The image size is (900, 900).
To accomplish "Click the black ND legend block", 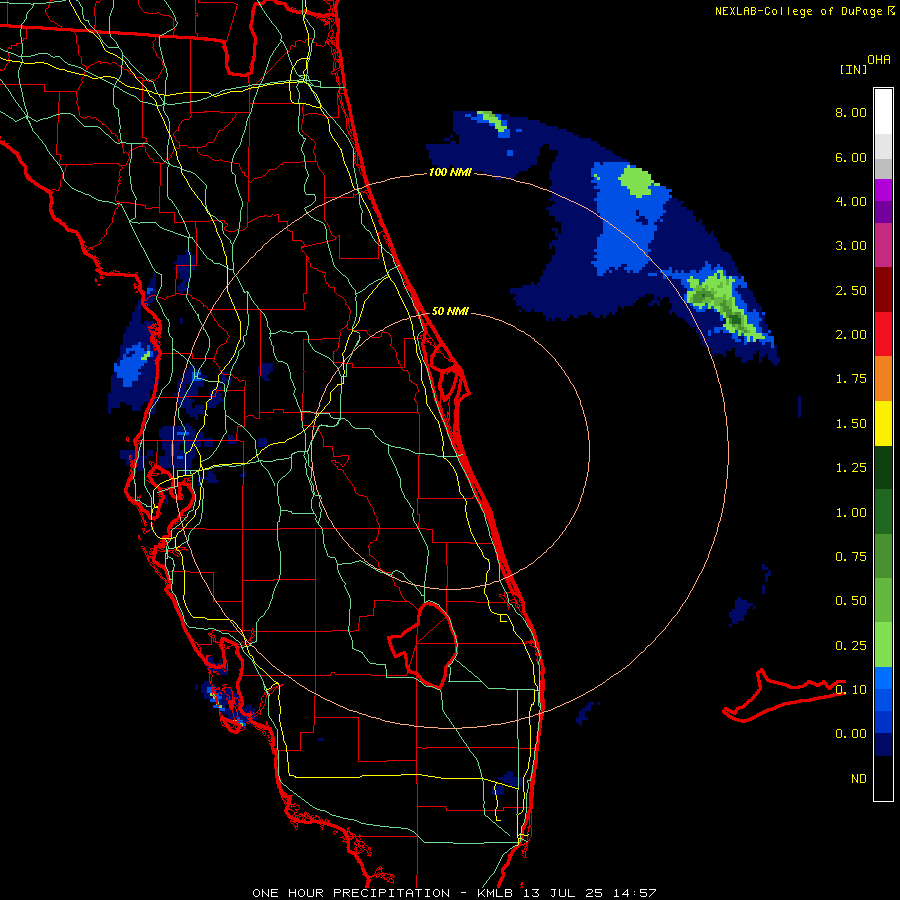I will (x=883, y=778).
